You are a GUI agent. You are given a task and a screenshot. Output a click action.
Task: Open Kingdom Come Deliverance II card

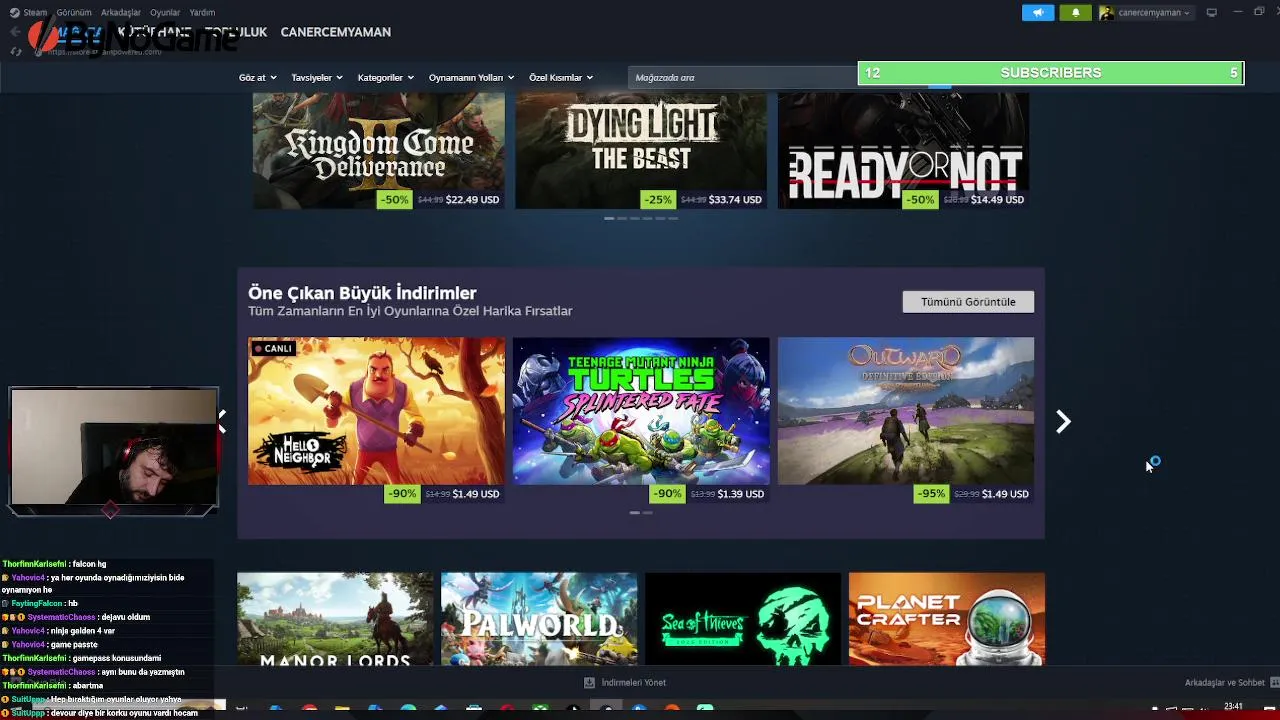coord(378,150)
